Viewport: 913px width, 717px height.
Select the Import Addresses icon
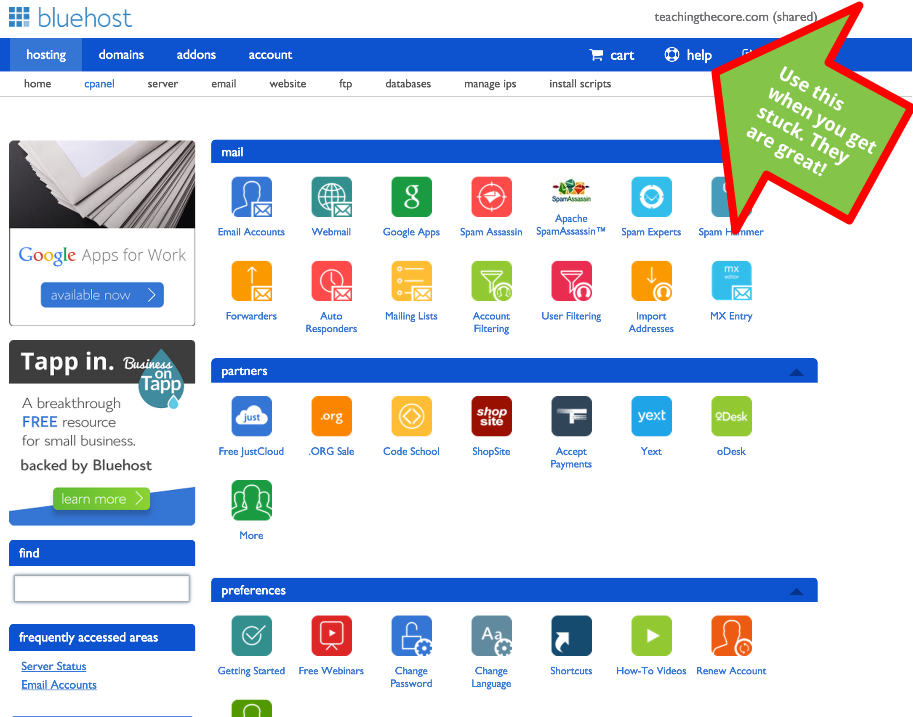[651, 281]
